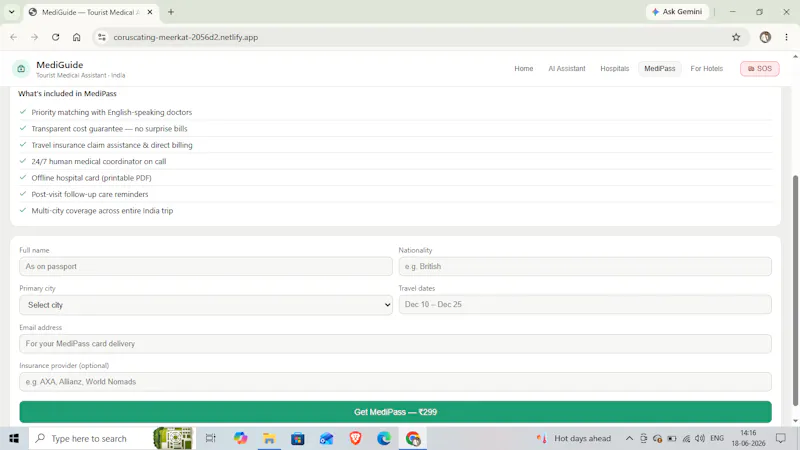The image size is (800, 450).
Task: Click Get MediPass ₹299 button
Action: click(395, 412)
